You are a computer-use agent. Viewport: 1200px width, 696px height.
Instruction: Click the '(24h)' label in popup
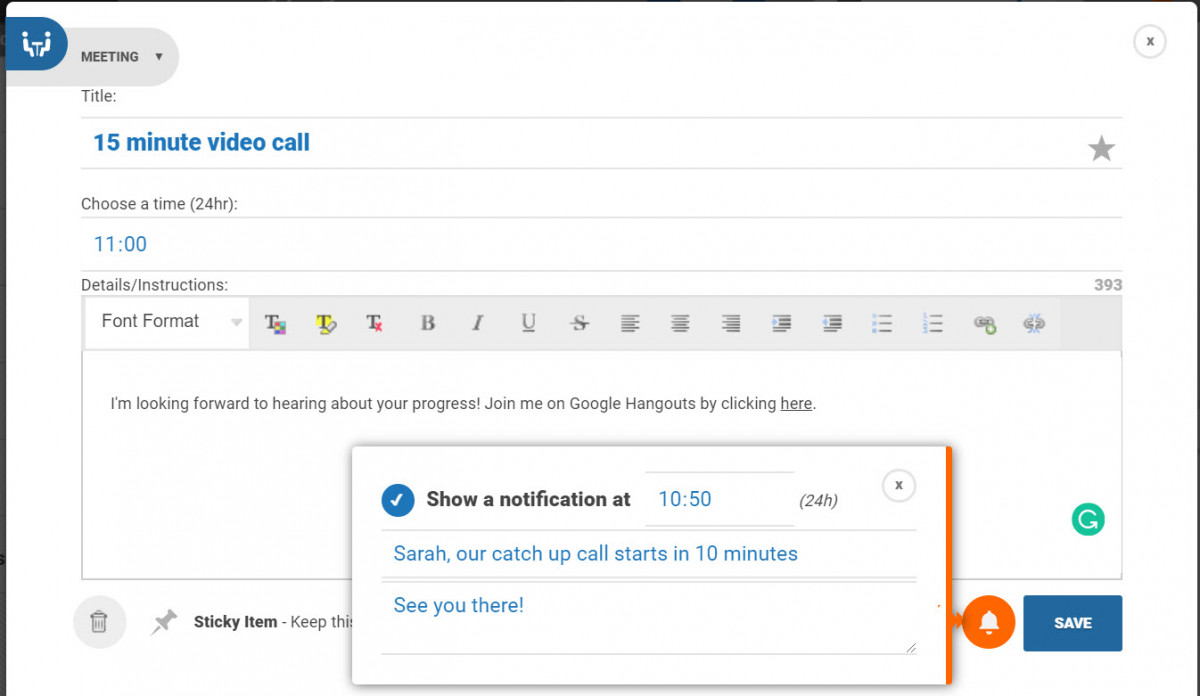[x=818, y=501]
